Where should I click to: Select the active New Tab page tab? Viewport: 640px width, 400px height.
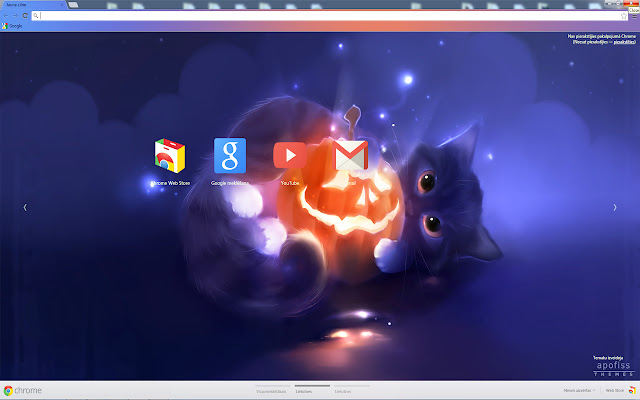pos(33,5)
